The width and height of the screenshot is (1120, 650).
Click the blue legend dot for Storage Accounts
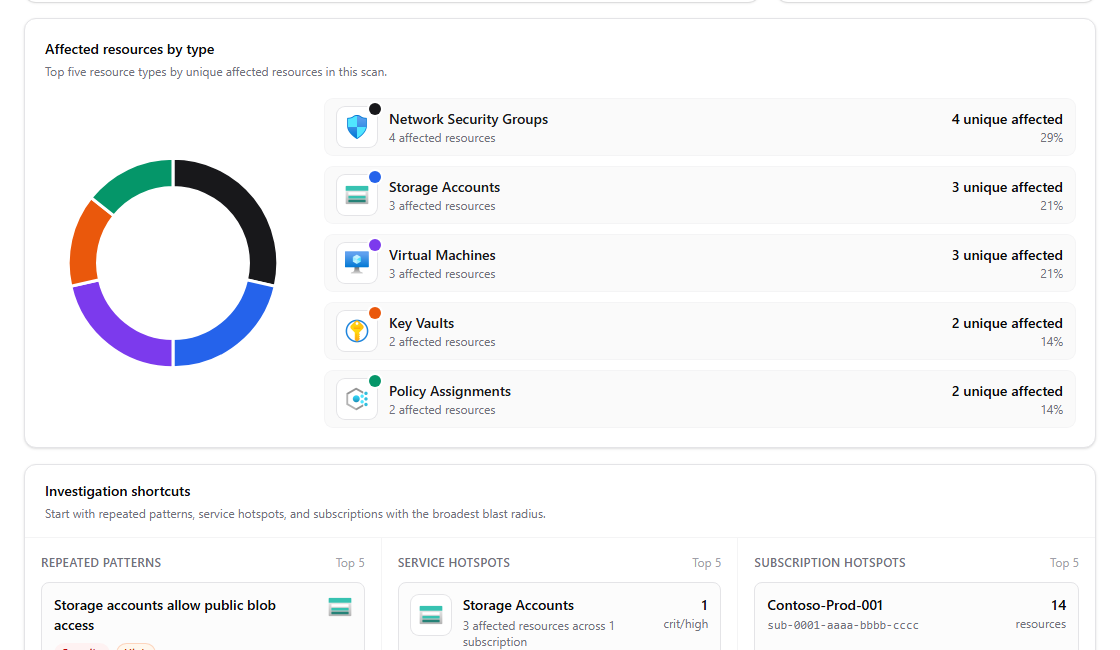374,177
